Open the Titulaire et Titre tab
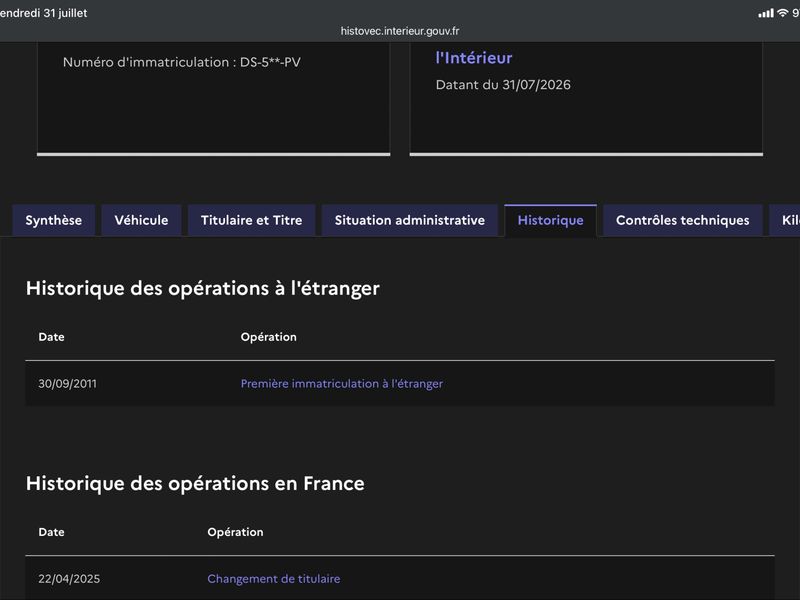 tap(252, 220)
